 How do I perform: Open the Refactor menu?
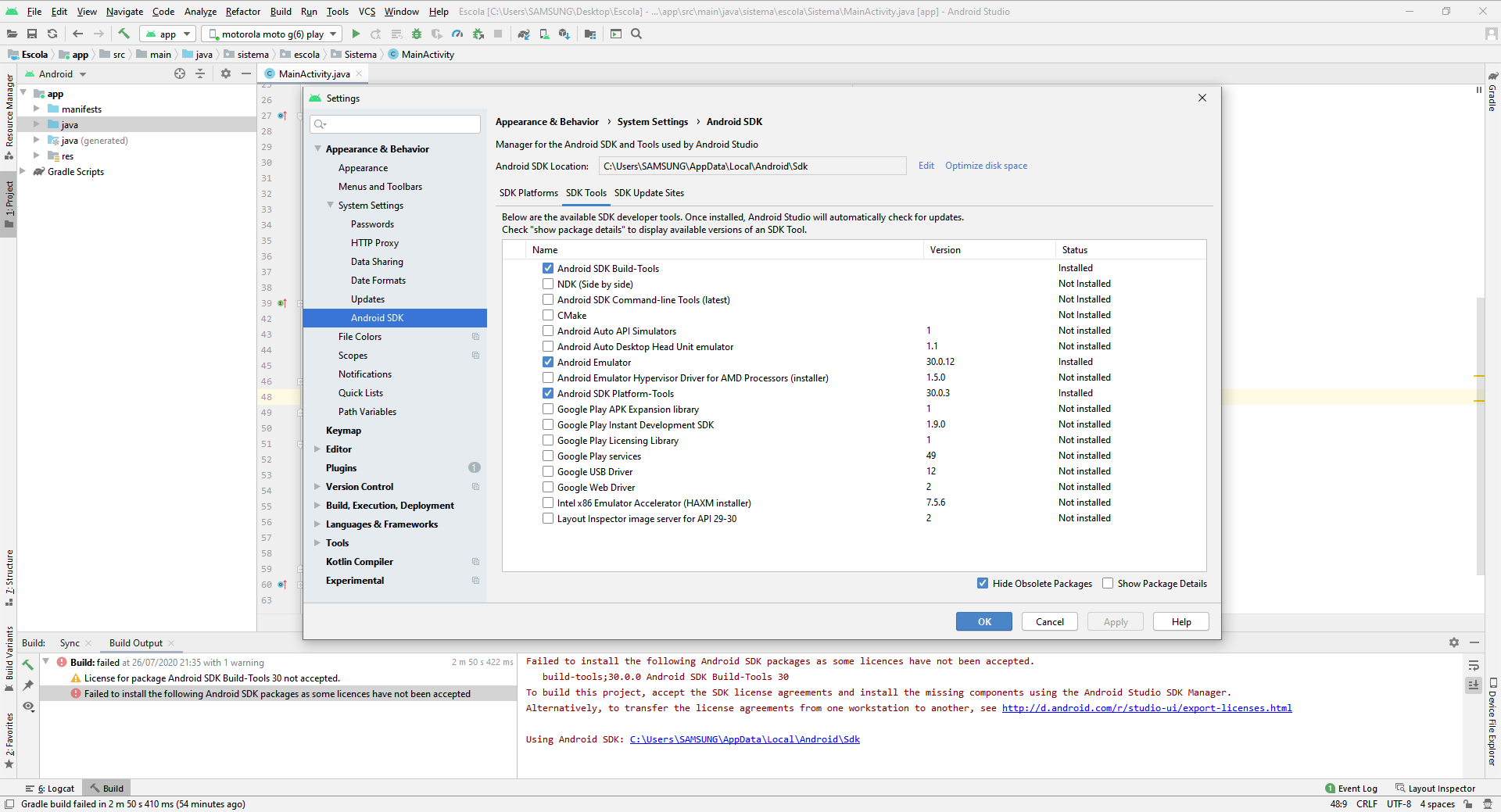242,11
